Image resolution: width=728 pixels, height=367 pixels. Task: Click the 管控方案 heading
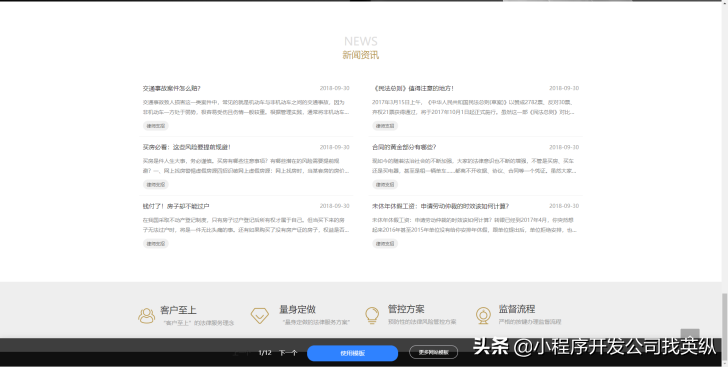pos(406,309)
